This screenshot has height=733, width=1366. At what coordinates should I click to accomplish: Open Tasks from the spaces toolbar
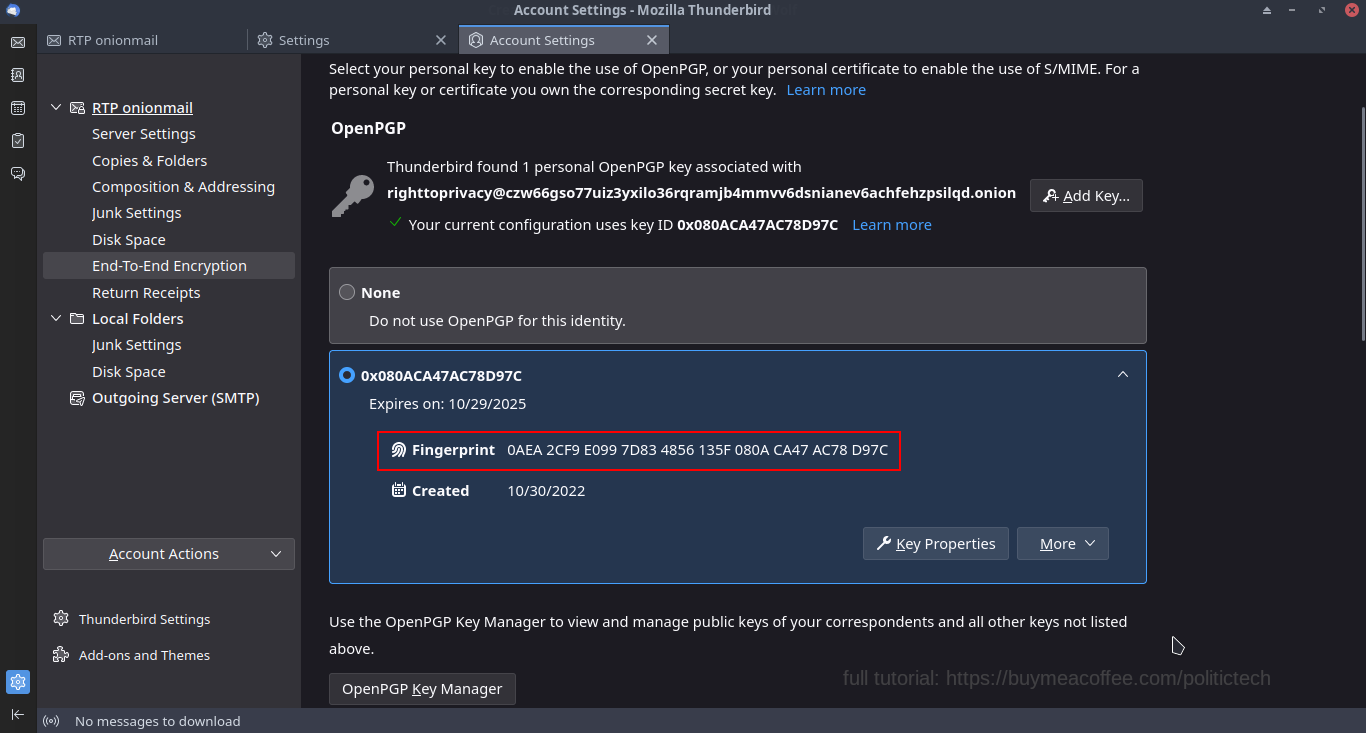point(17,141)
